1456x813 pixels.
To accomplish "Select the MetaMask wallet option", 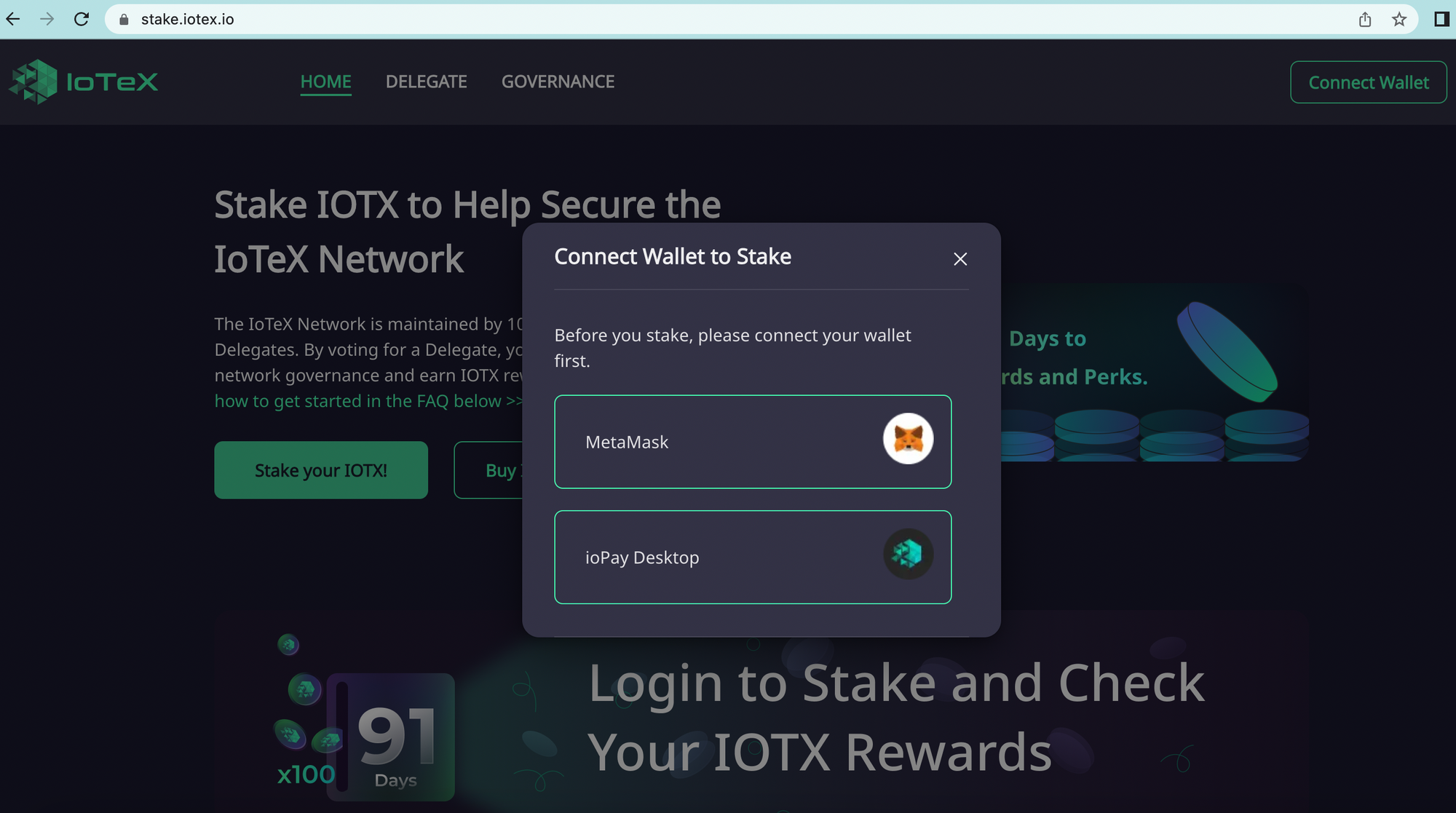I will 753,441.
